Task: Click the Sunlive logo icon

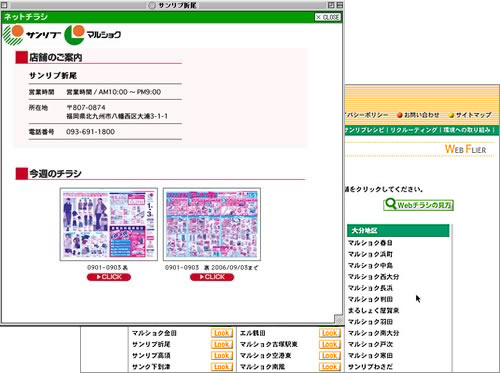Action: (13, 35)
